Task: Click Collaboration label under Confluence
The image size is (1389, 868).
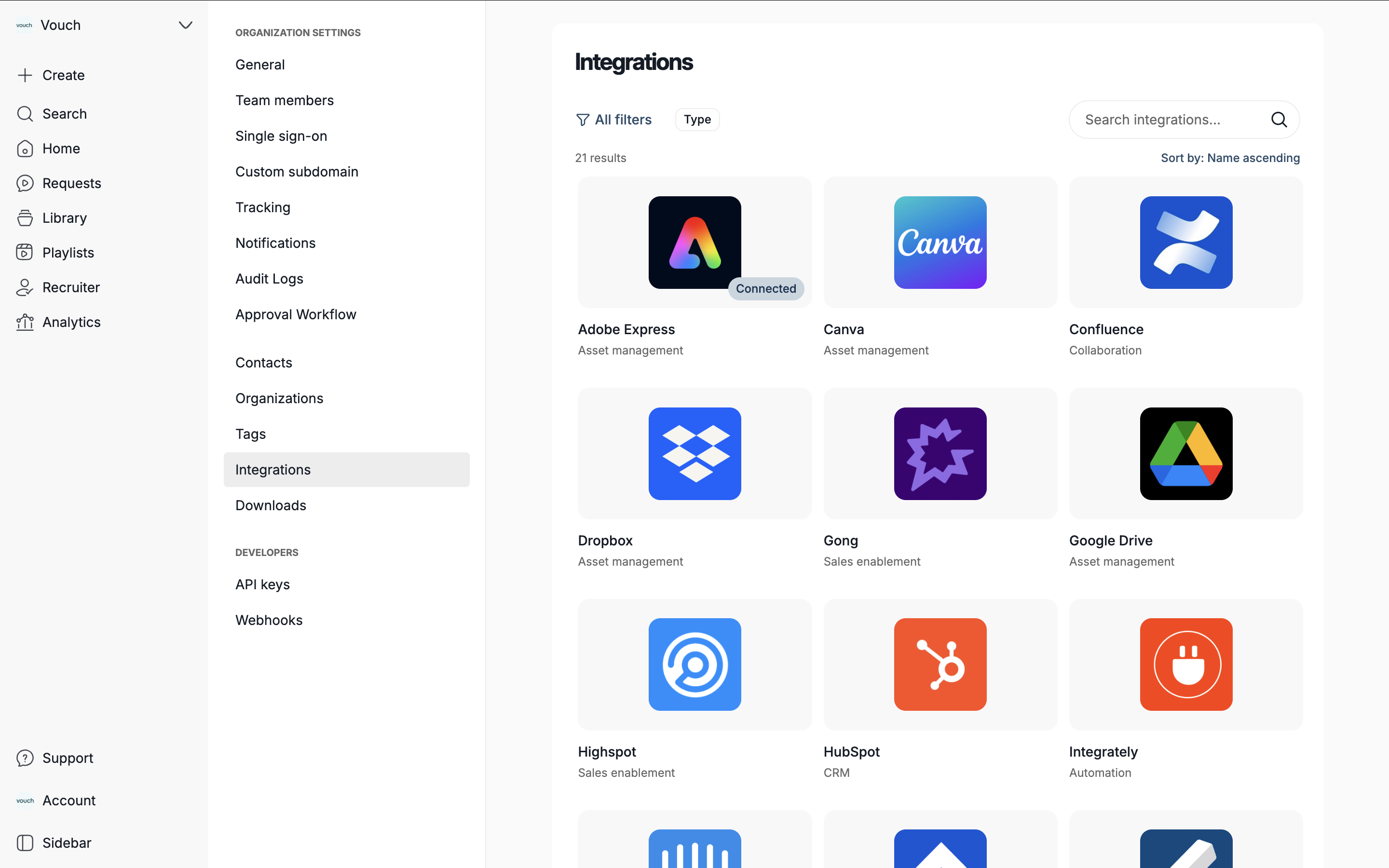Action: [1105, 350]
